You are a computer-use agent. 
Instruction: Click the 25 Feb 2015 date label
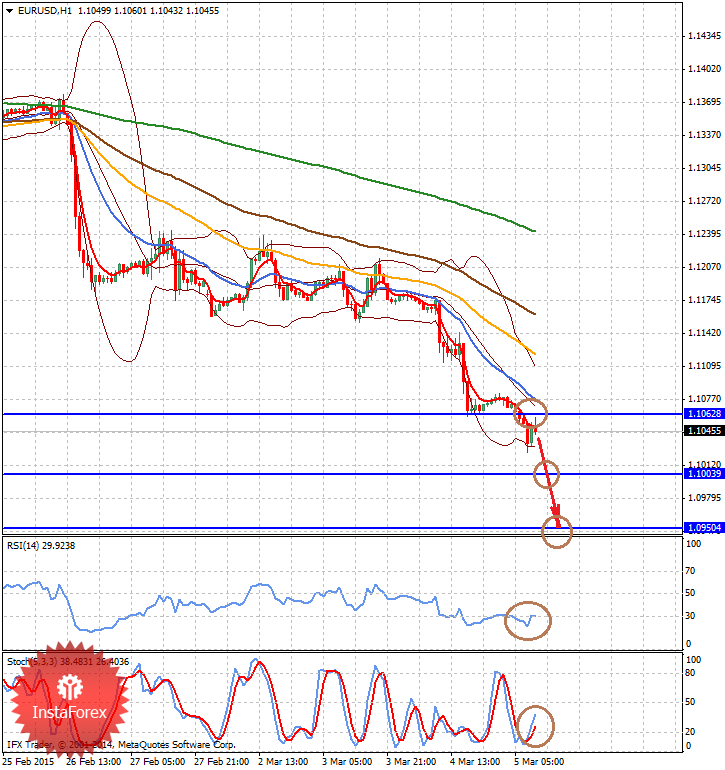(29, 762)
